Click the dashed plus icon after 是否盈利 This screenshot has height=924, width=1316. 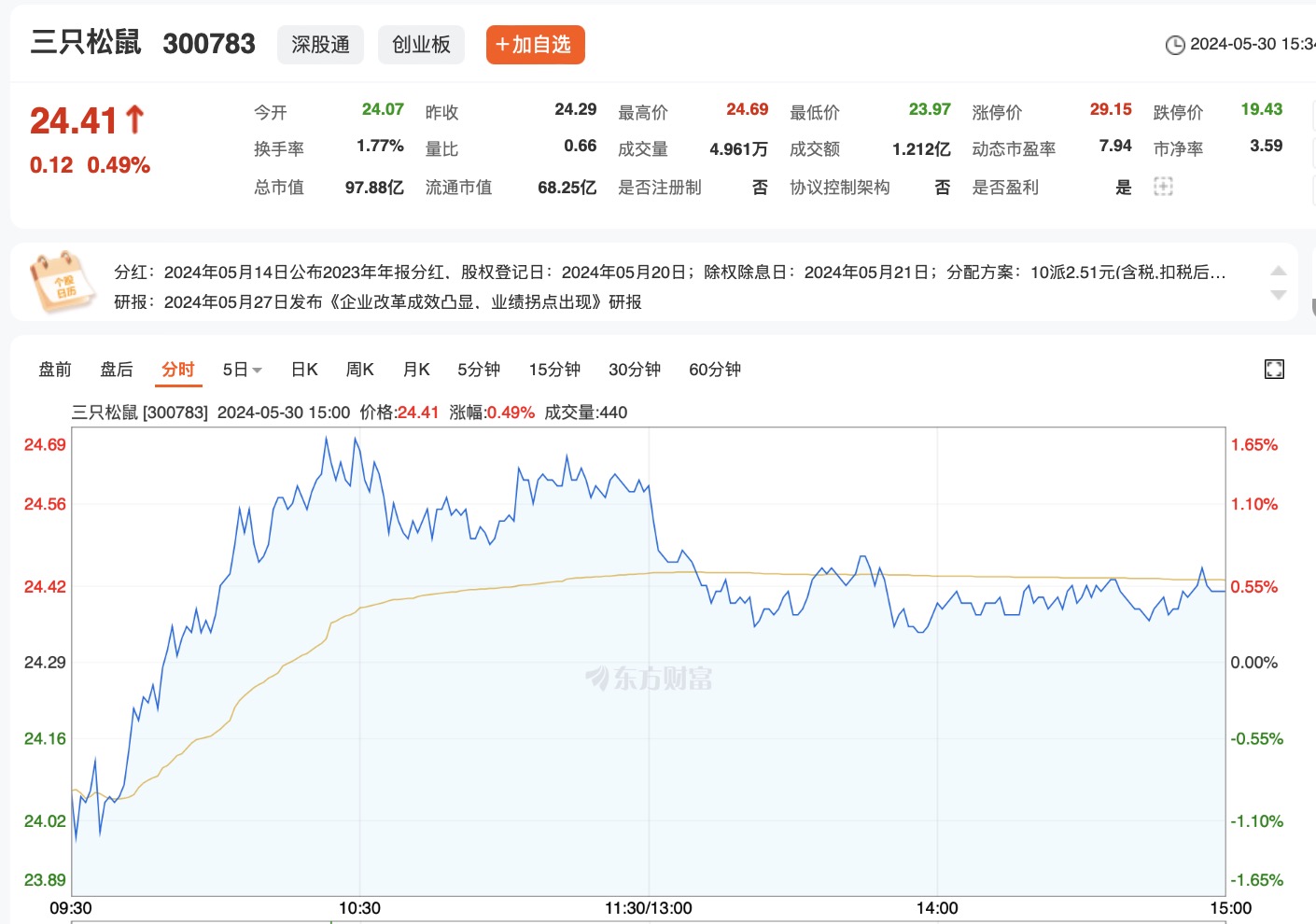1163,187
